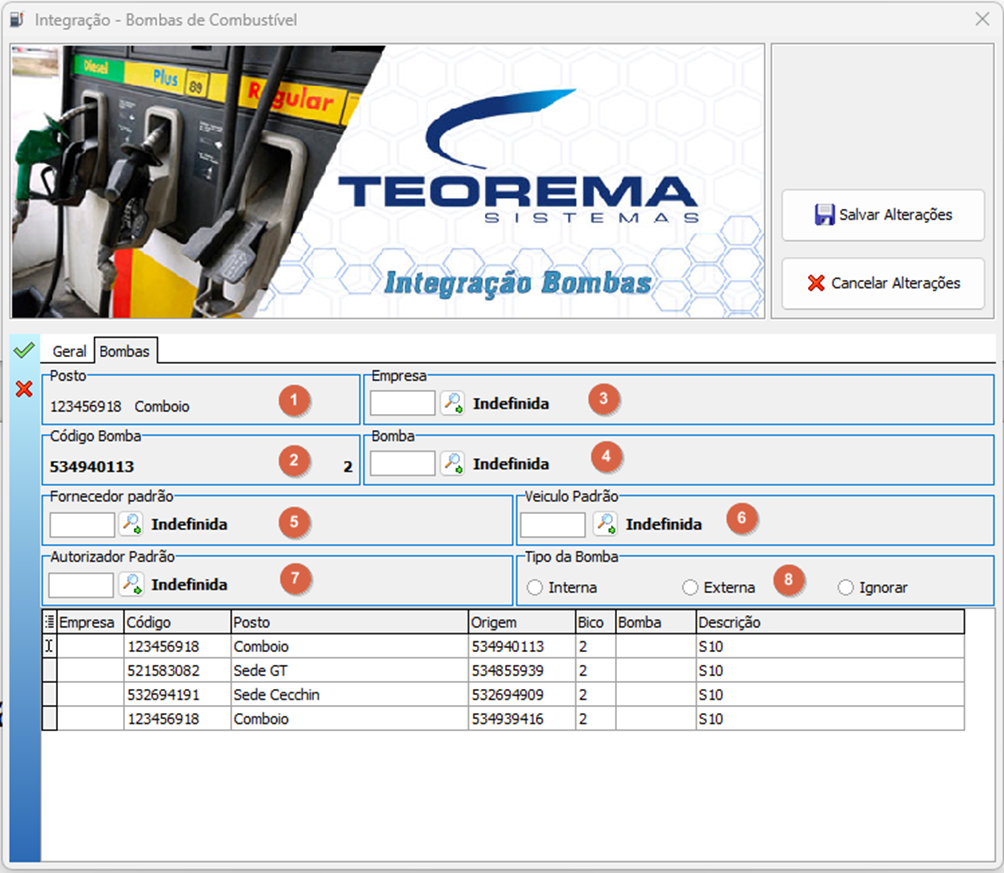The width and height of the screenshot is (1004, 873).
Task: Focus the Fornecedor padrão code field
Action: pyautogui.click(x=82, y=524)
